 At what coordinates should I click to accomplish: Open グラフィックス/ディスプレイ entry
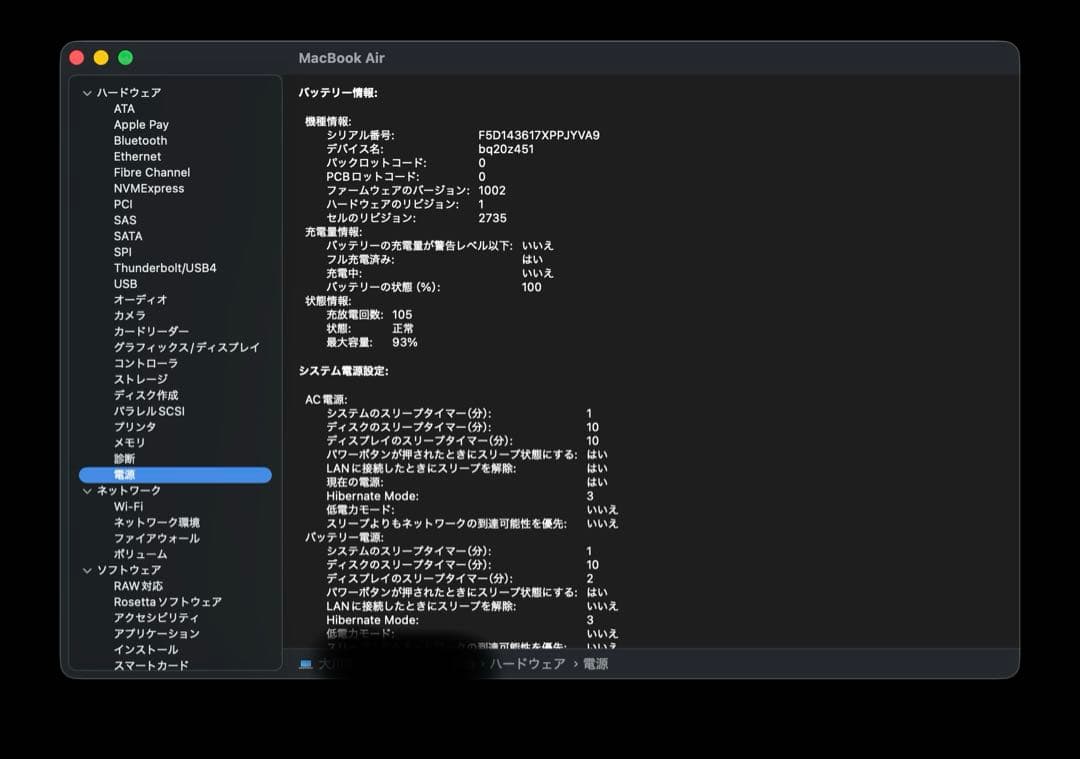(x=187, y=347)
